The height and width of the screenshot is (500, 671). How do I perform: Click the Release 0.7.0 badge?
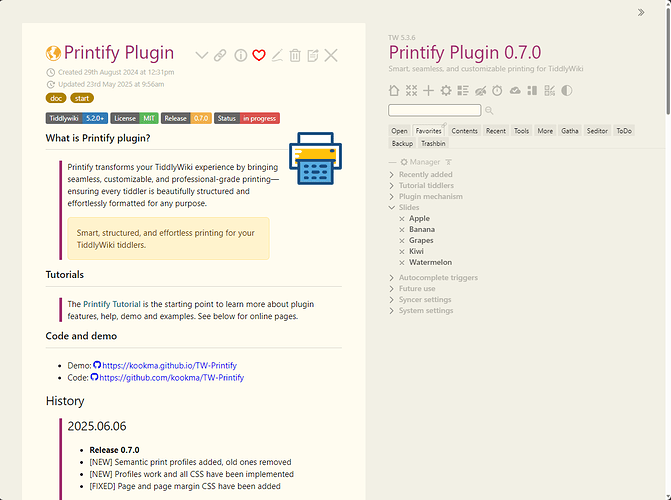click(186, 118)
